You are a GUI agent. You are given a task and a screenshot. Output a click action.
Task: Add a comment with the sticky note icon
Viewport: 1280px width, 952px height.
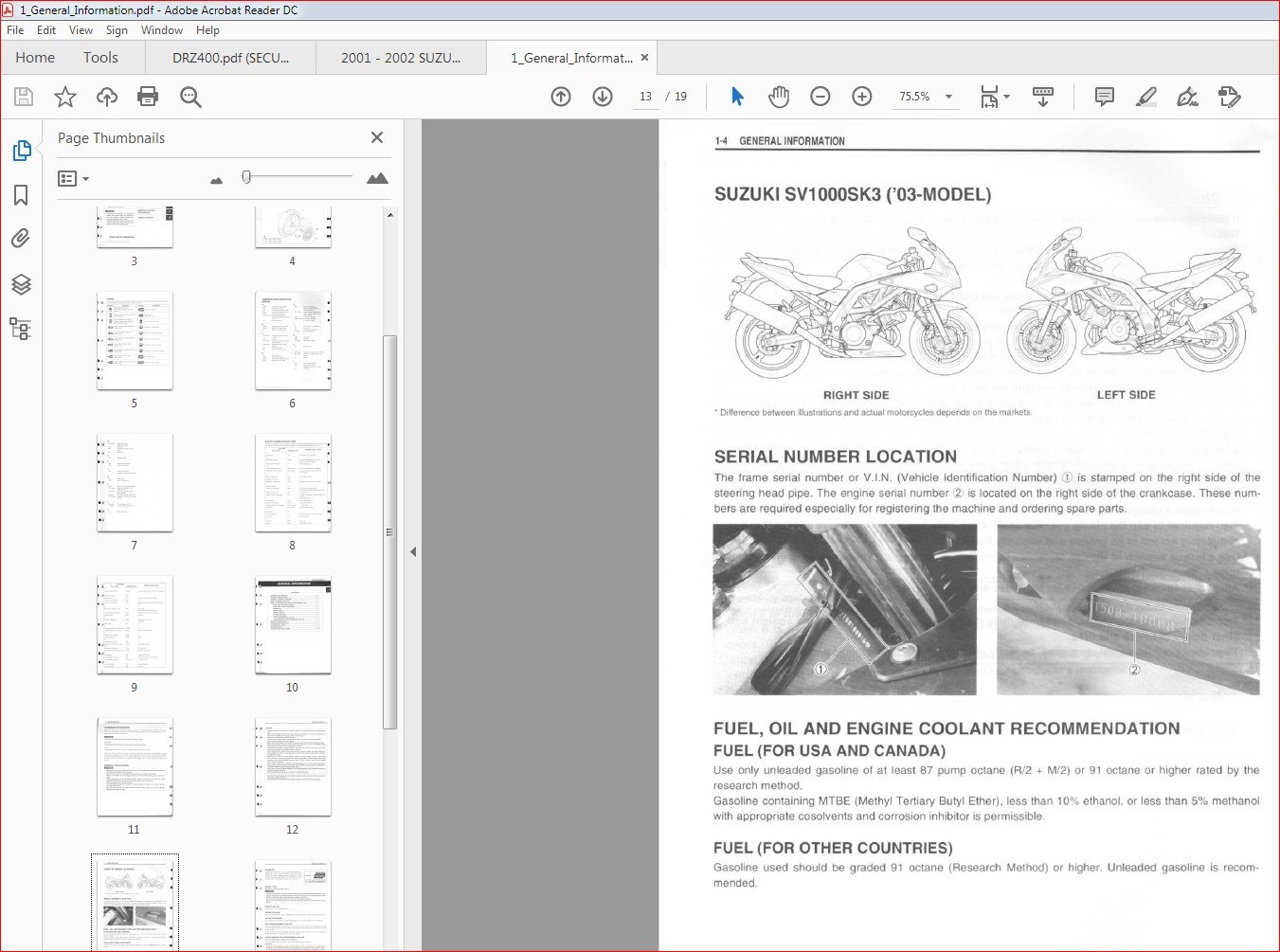[1104, 97]
